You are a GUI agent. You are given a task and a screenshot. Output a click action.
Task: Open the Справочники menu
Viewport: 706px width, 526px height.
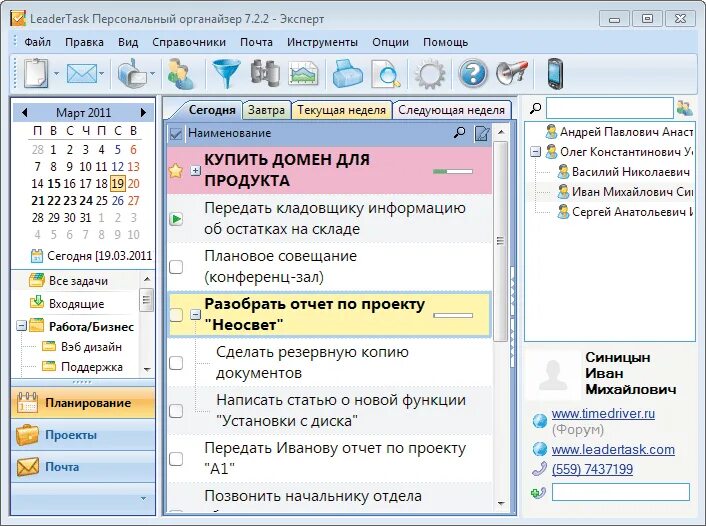tap(189, 42)
